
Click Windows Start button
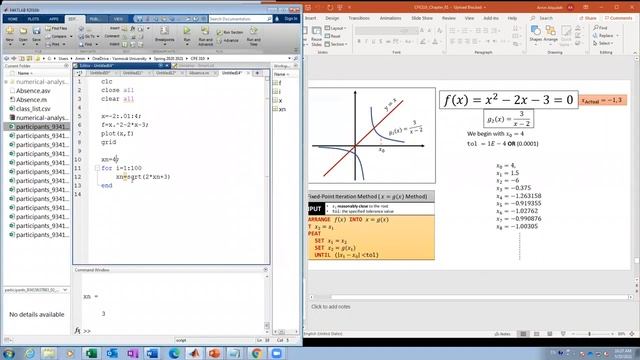tap(8, 353)
